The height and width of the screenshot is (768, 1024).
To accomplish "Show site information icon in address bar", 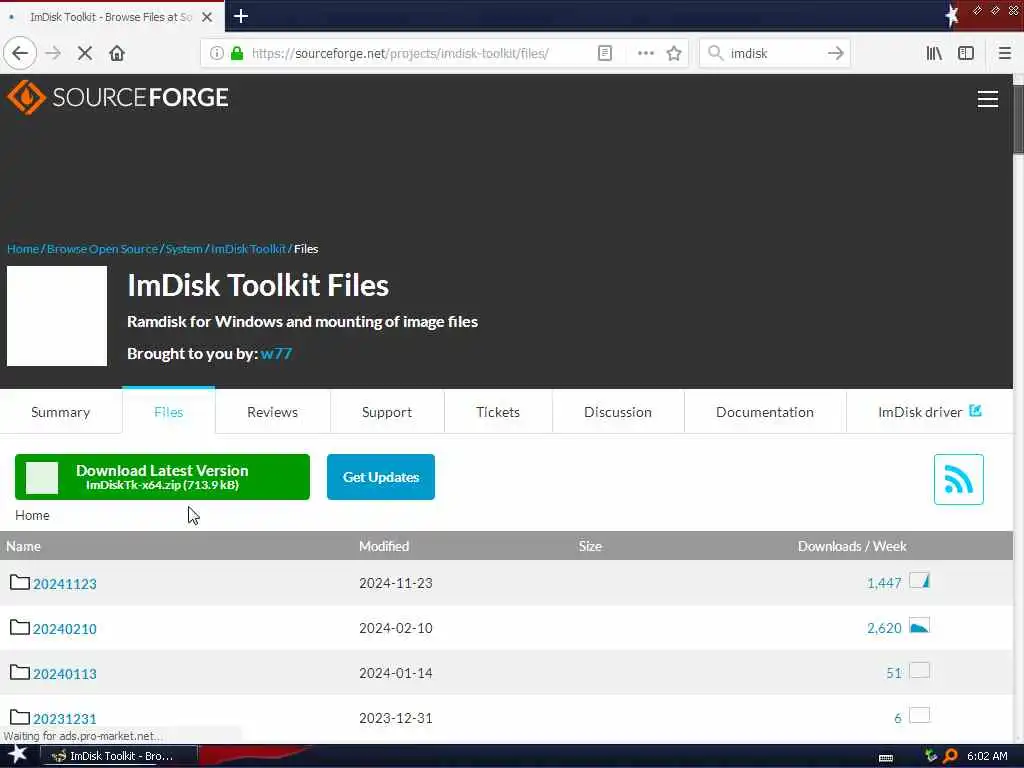I will [x=217, y=54].
